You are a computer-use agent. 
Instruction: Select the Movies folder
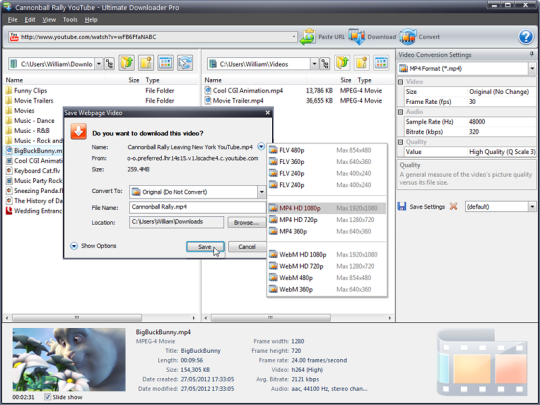(x=24, y=111)
